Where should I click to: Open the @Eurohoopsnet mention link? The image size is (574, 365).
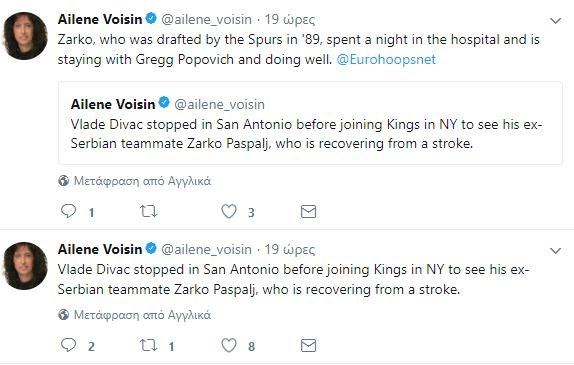click(386, 59)
